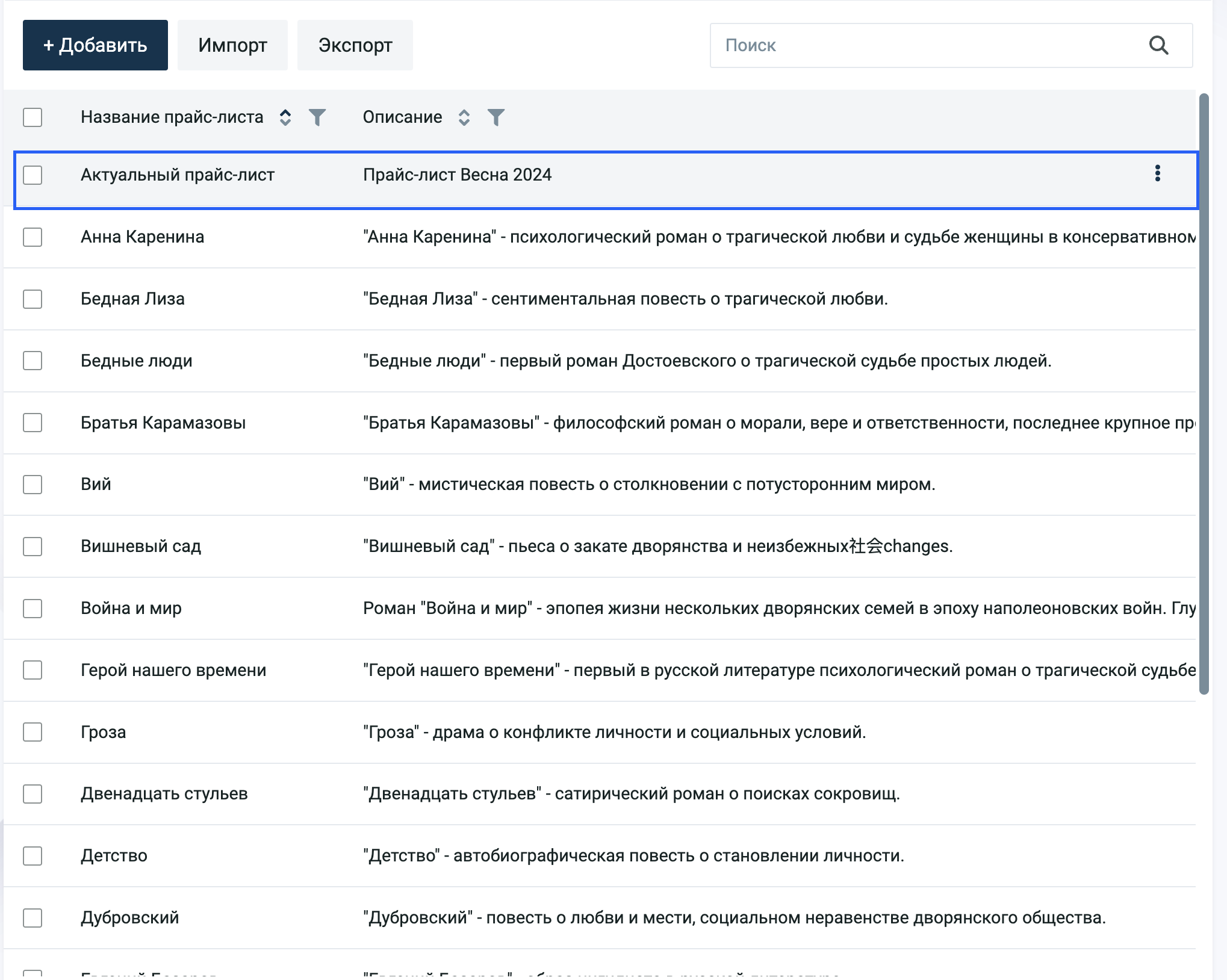Check the Дубровский row checkbox
This screenshot has height=980, width=1227.
click(x=33, y=918)
